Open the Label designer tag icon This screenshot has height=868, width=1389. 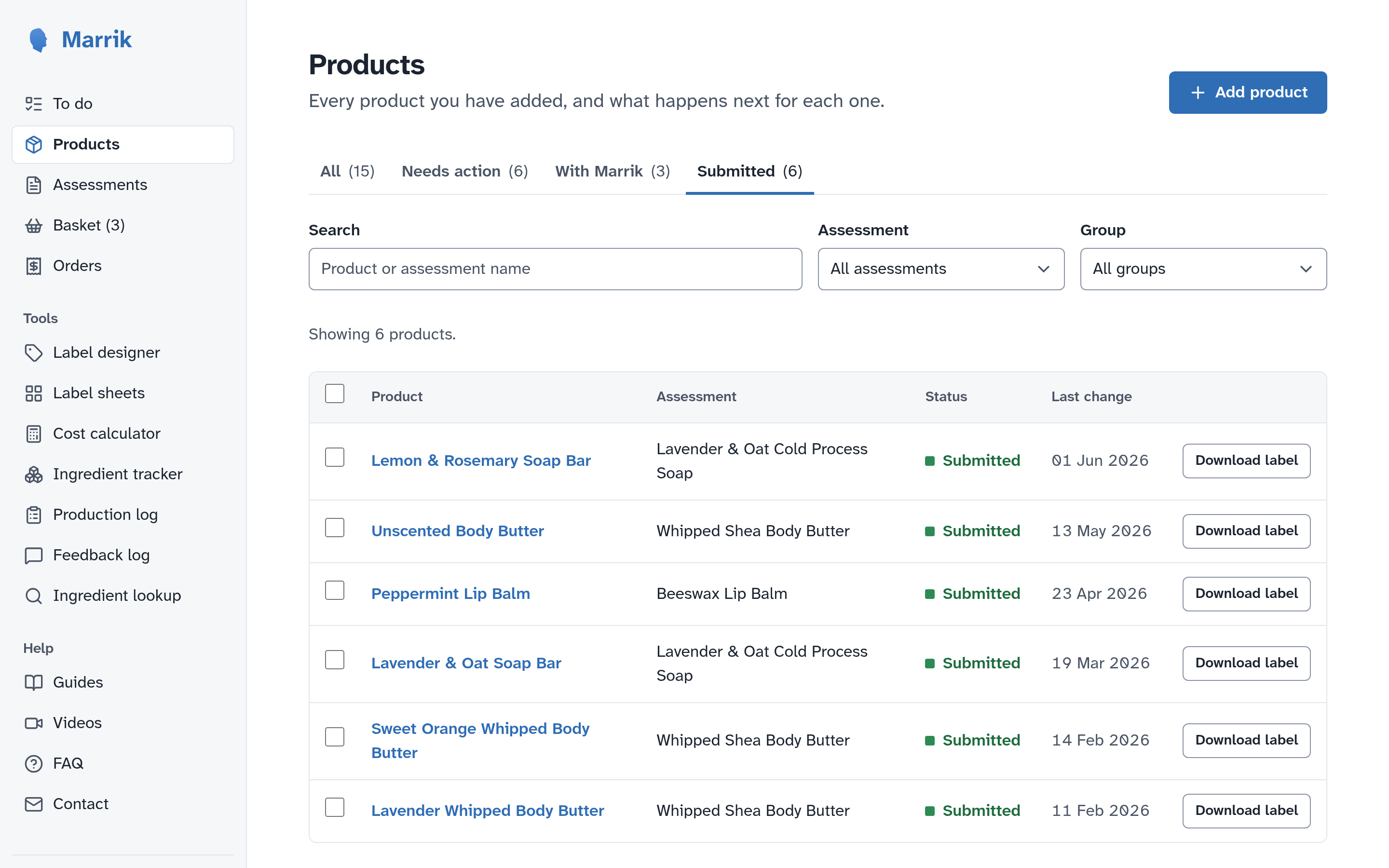click(34, 353)
